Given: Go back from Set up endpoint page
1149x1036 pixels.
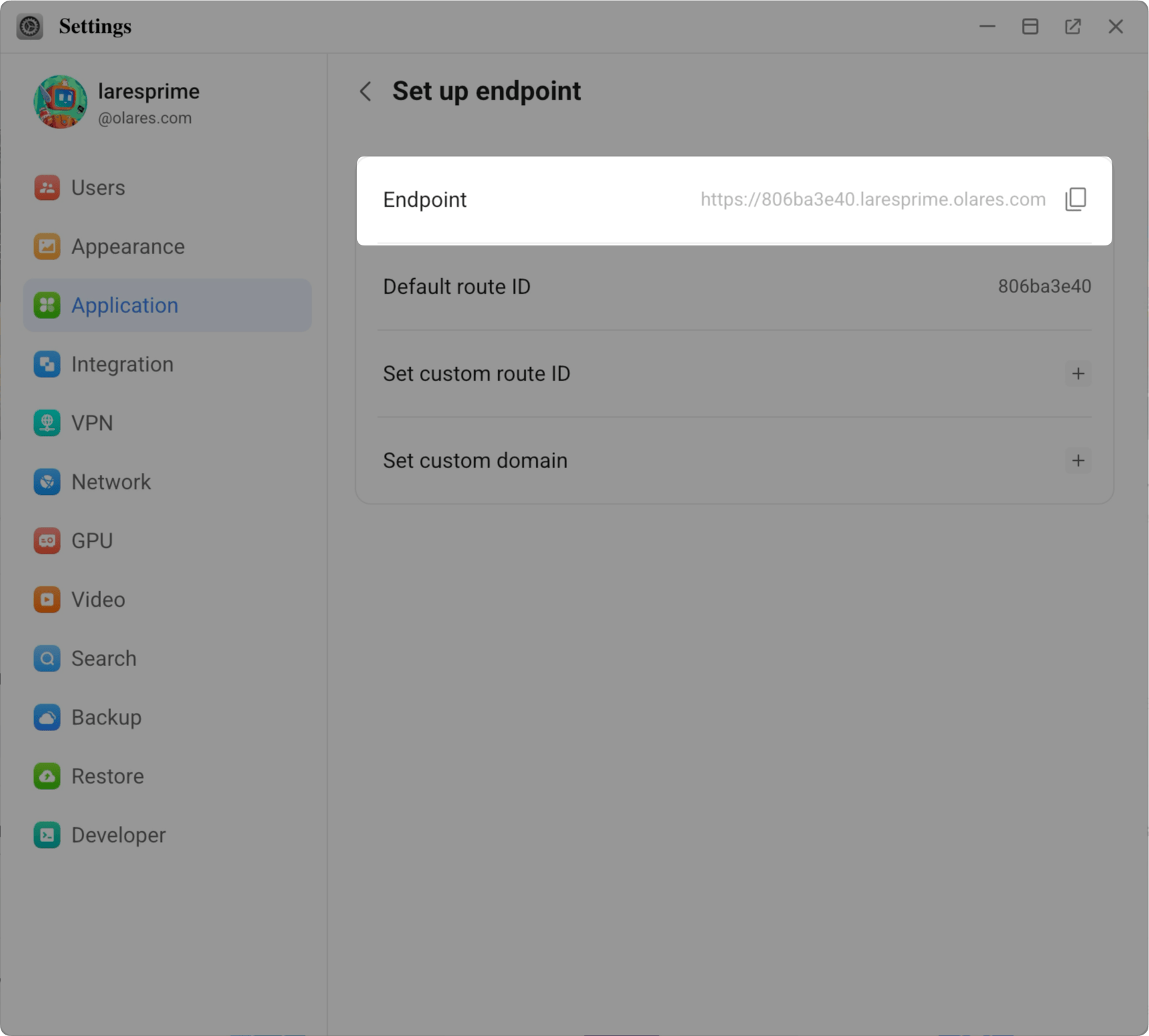Looking at the screenshot, I should (x=365, y=92).
